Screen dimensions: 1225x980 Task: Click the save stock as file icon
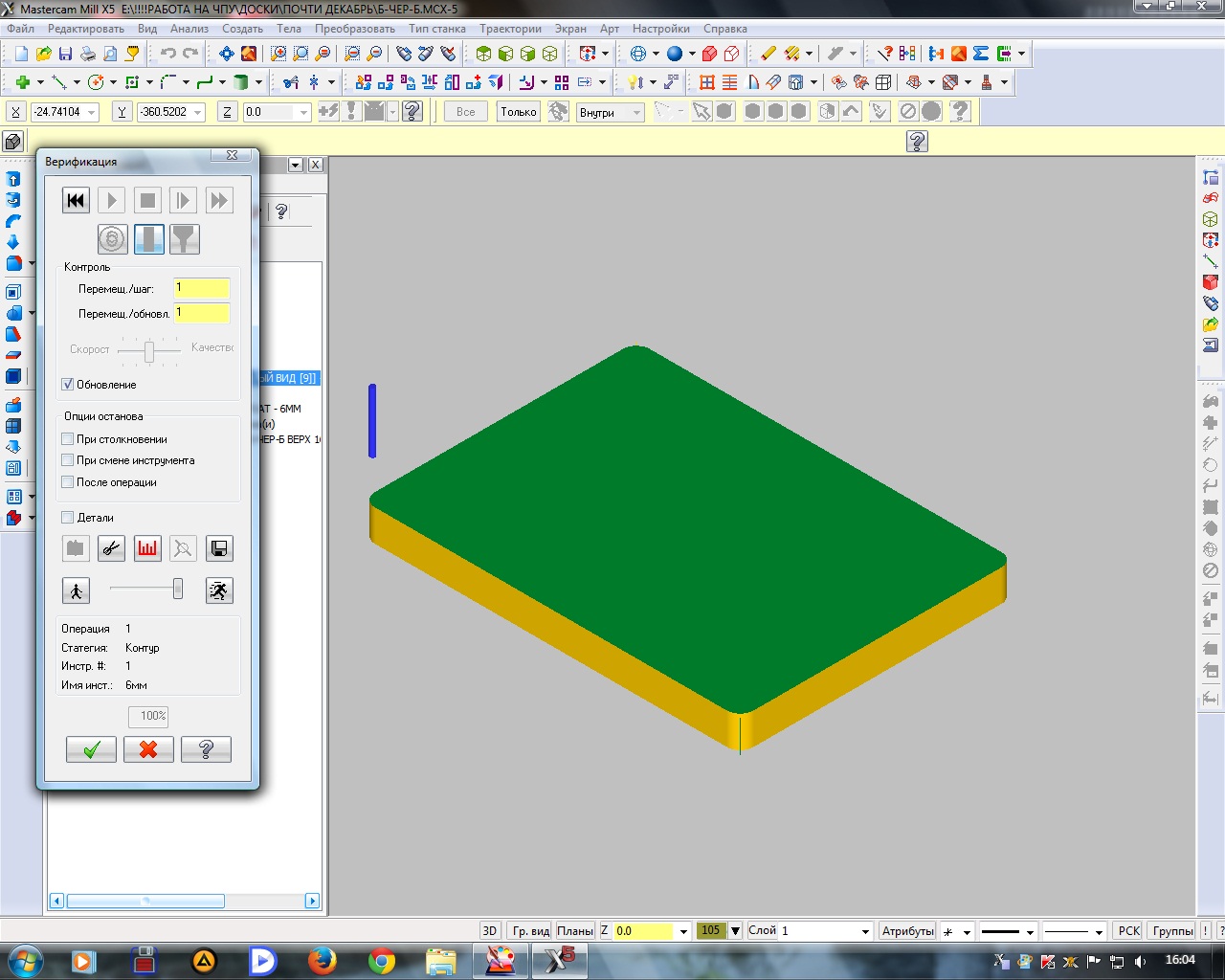point(219,548)
